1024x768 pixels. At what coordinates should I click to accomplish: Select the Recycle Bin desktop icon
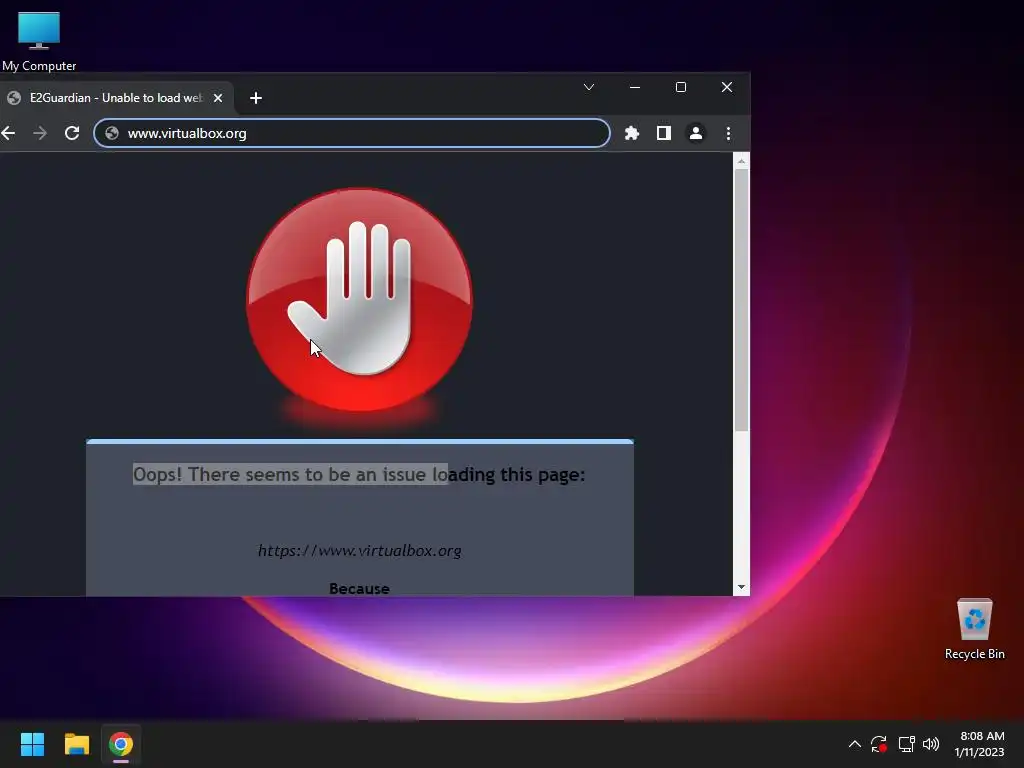[974, 630]
